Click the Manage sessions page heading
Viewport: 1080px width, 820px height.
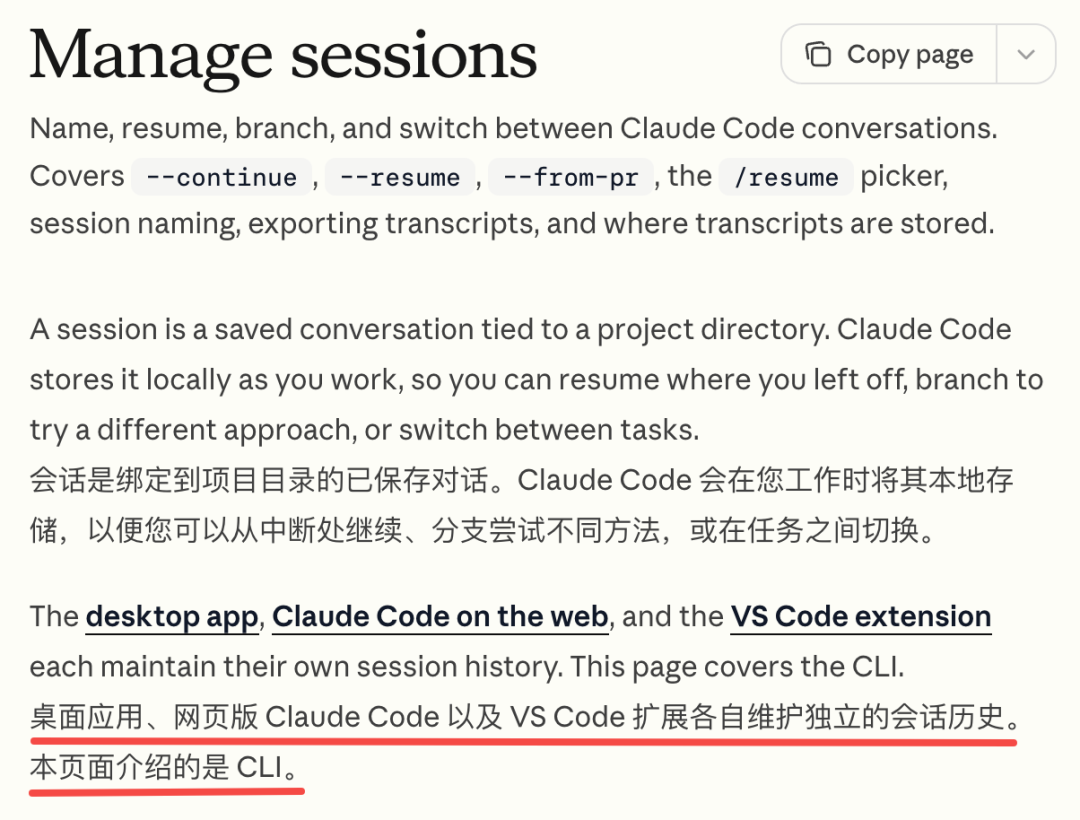coord(283,55)
